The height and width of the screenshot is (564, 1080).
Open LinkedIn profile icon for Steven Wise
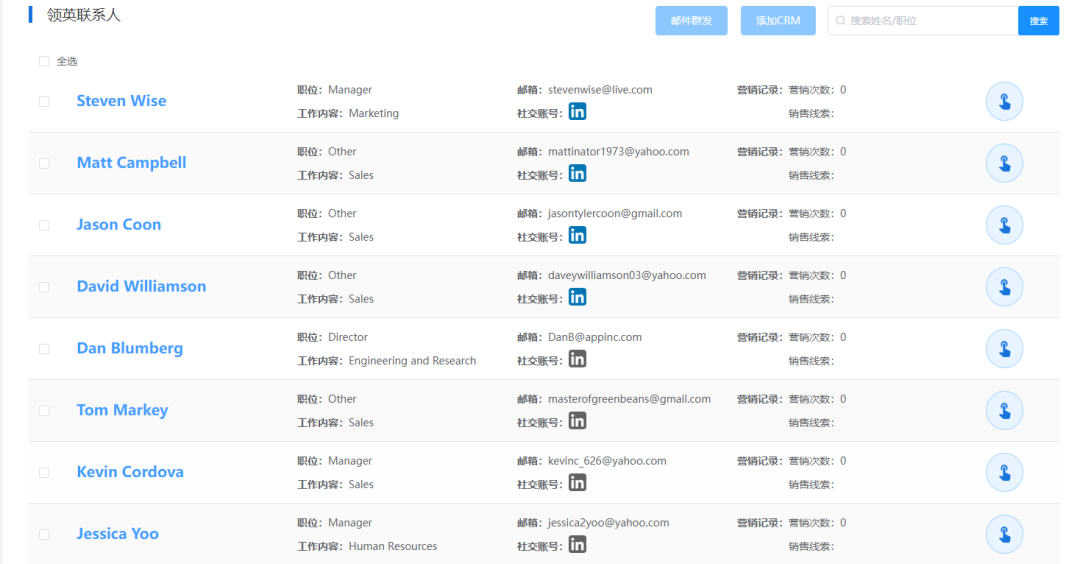(x=577, y=112)
